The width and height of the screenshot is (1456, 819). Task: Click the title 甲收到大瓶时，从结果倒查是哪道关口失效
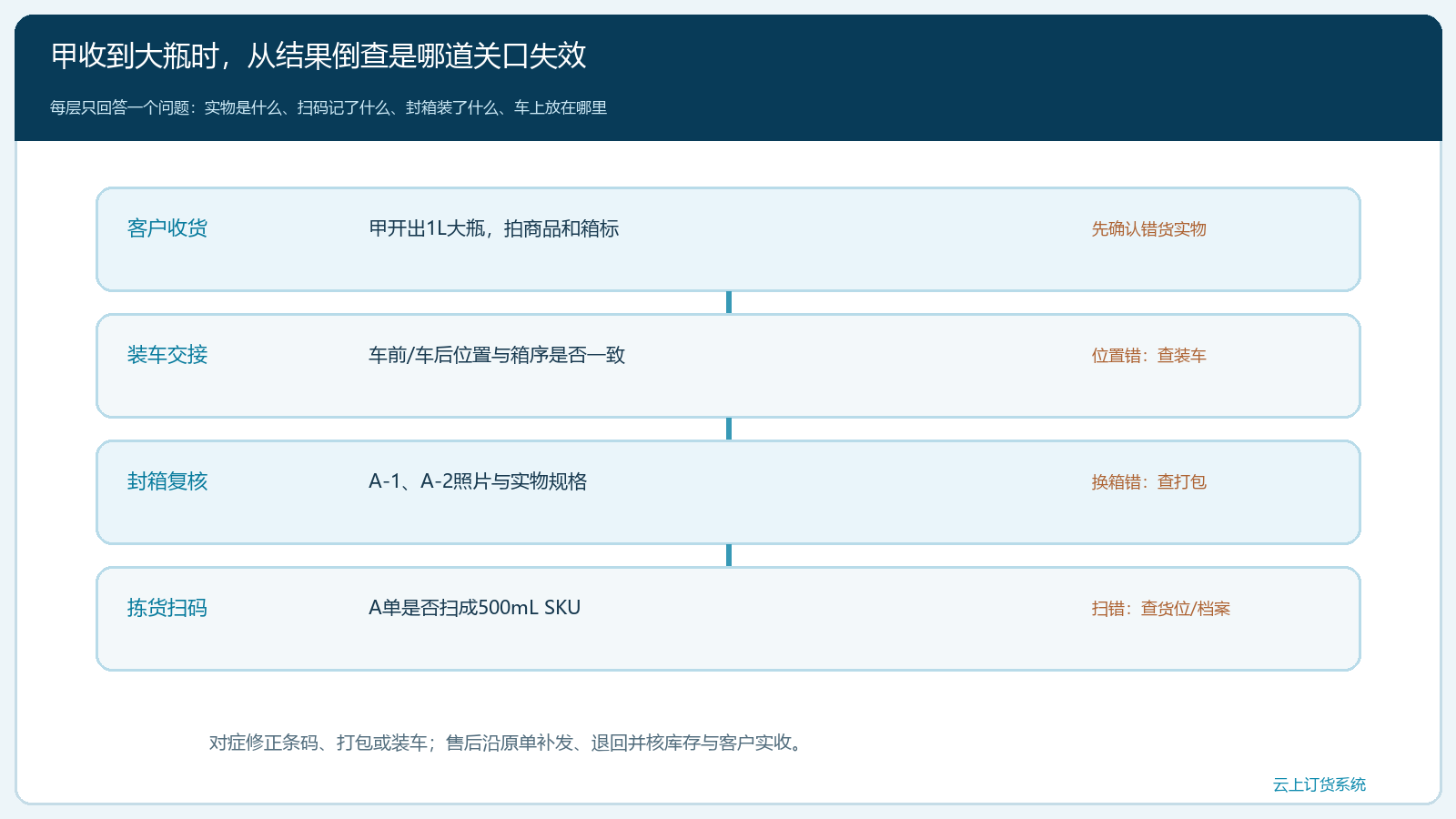tap(318, 56)
